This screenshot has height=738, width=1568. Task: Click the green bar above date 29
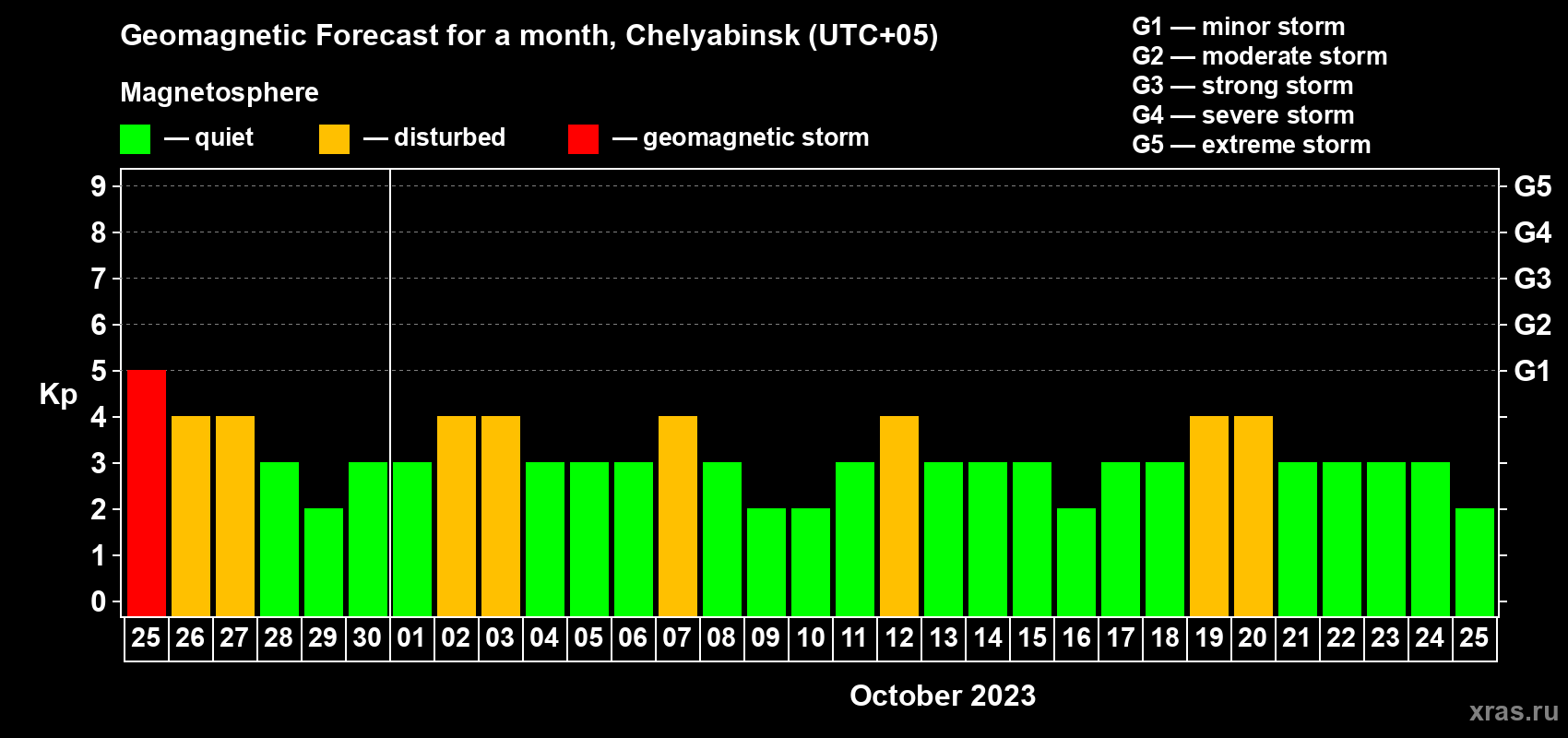(324, 562)
